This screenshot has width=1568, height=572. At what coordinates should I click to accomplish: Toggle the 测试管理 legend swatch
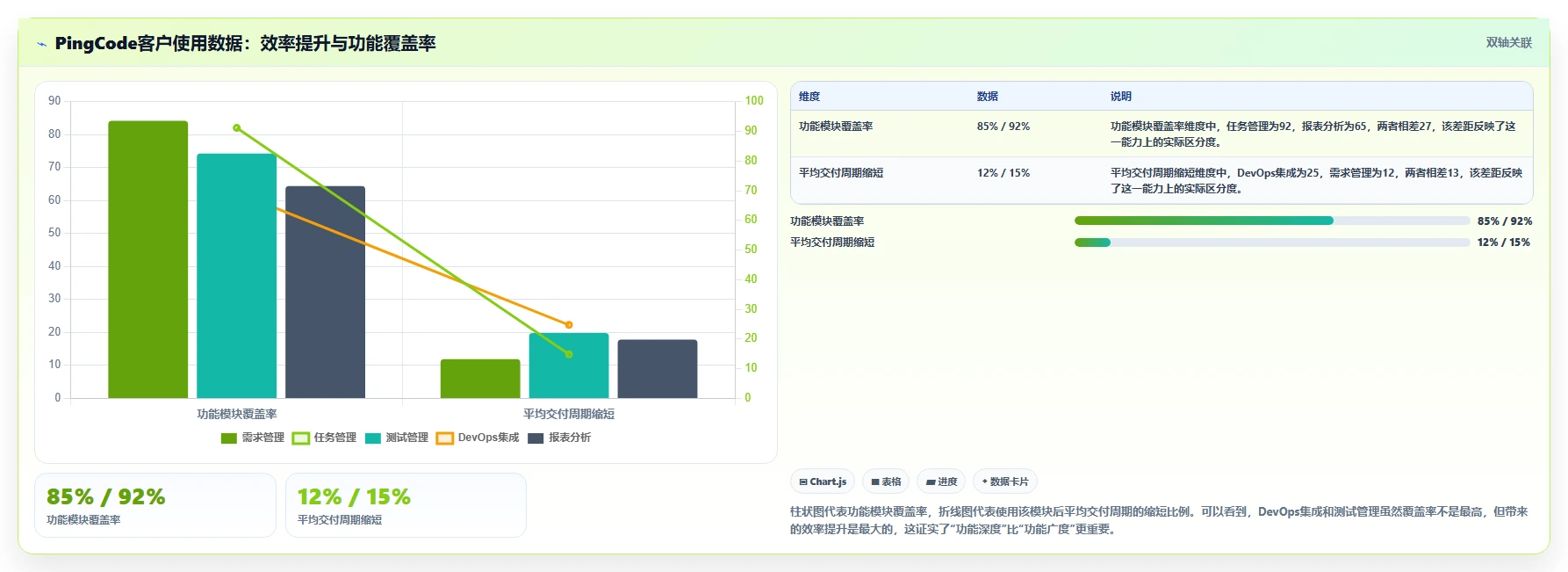click(373, 438)
